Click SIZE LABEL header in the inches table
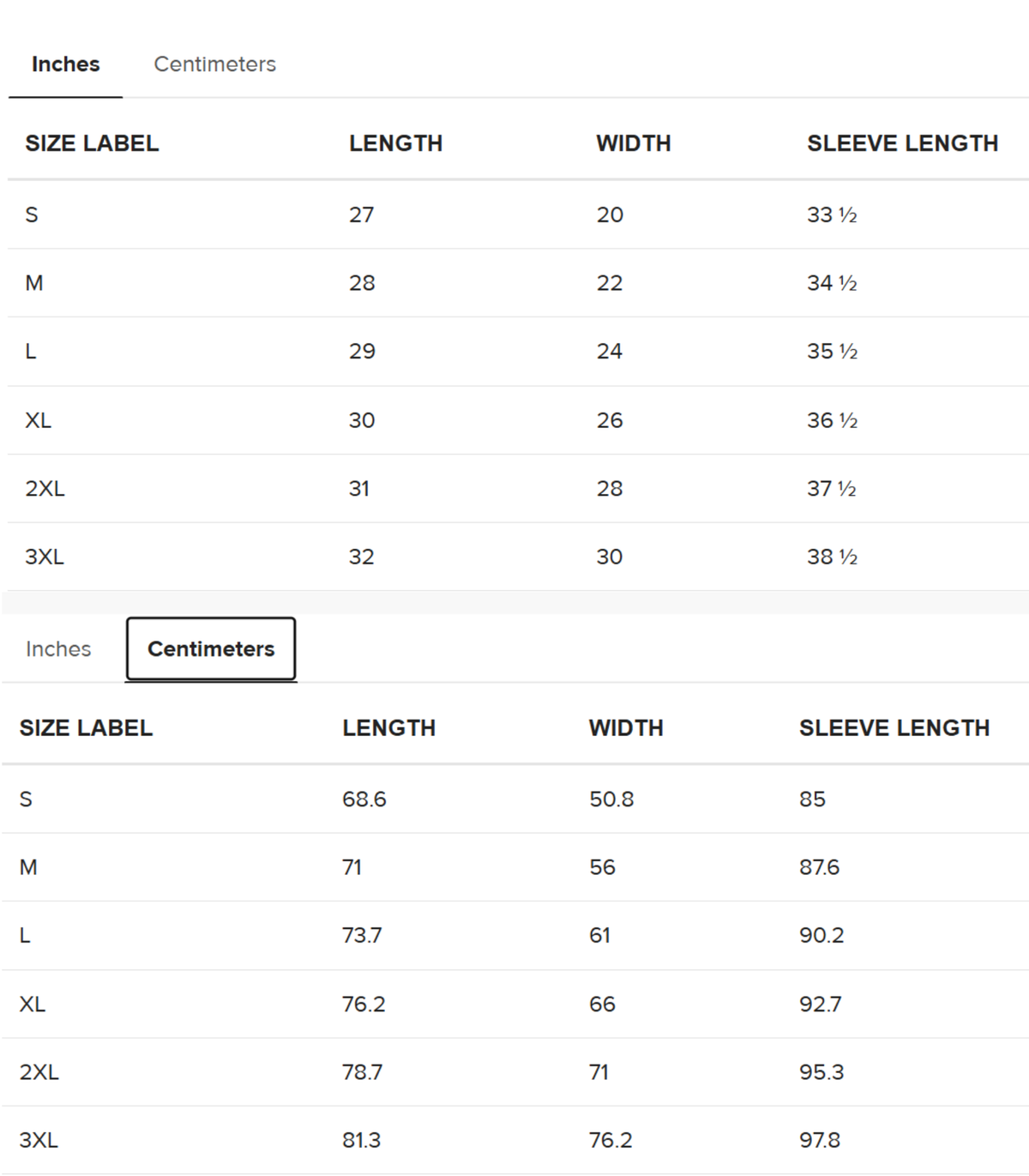 tap(92, 143)
